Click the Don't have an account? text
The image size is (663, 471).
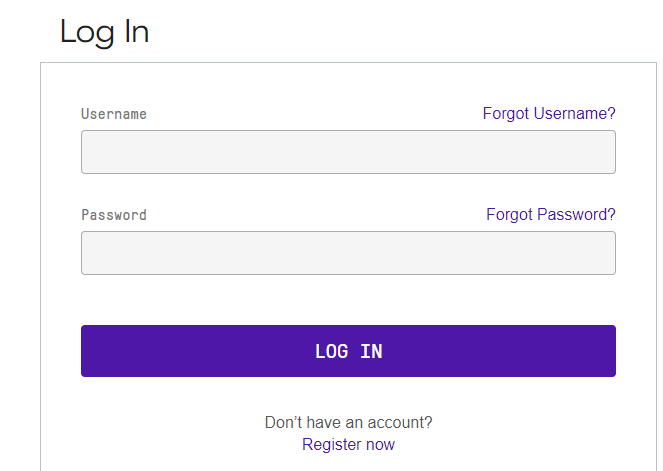click(348, 422)
